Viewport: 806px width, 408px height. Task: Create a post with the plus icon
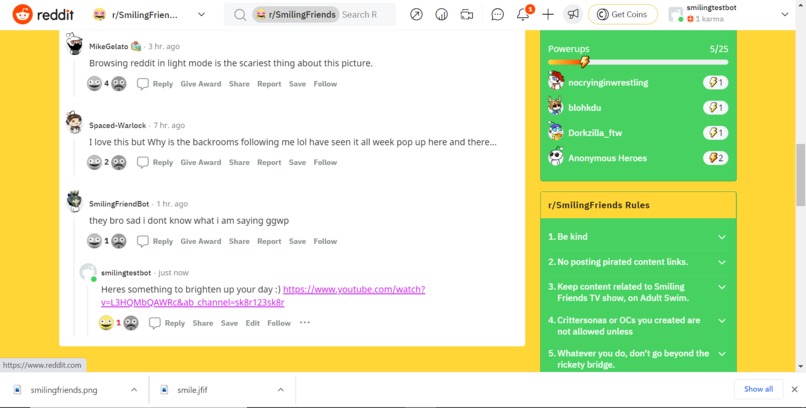click(x=548, y=14)
